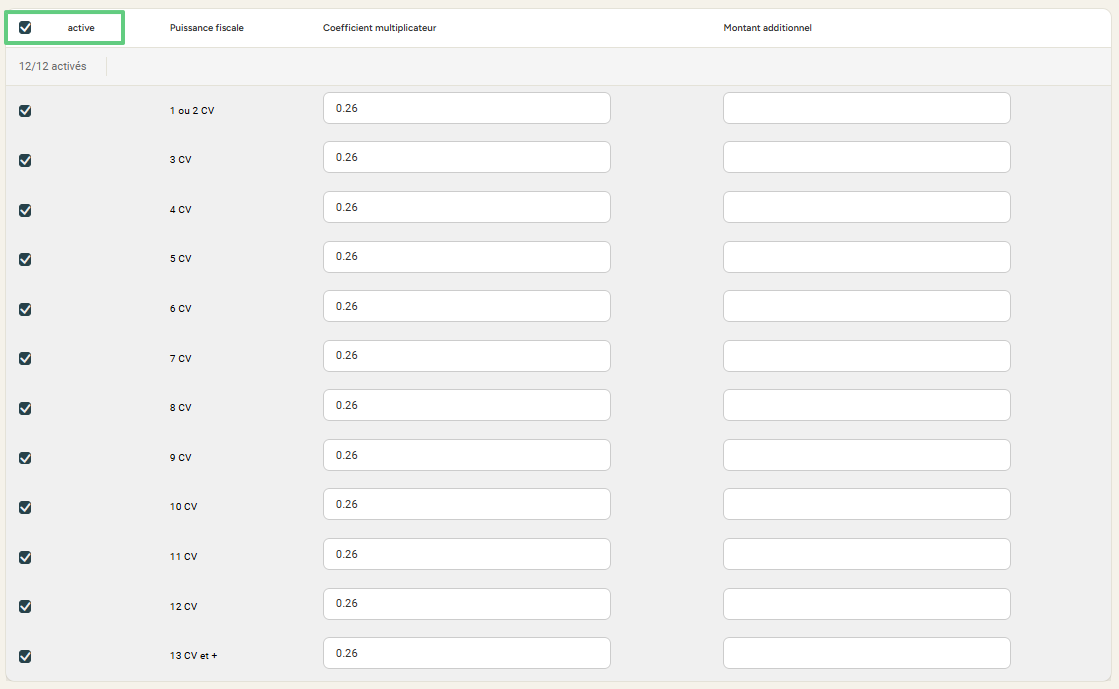Toggle the 9 CV row checkbox
1119x689 pixels.
point(25,458)
